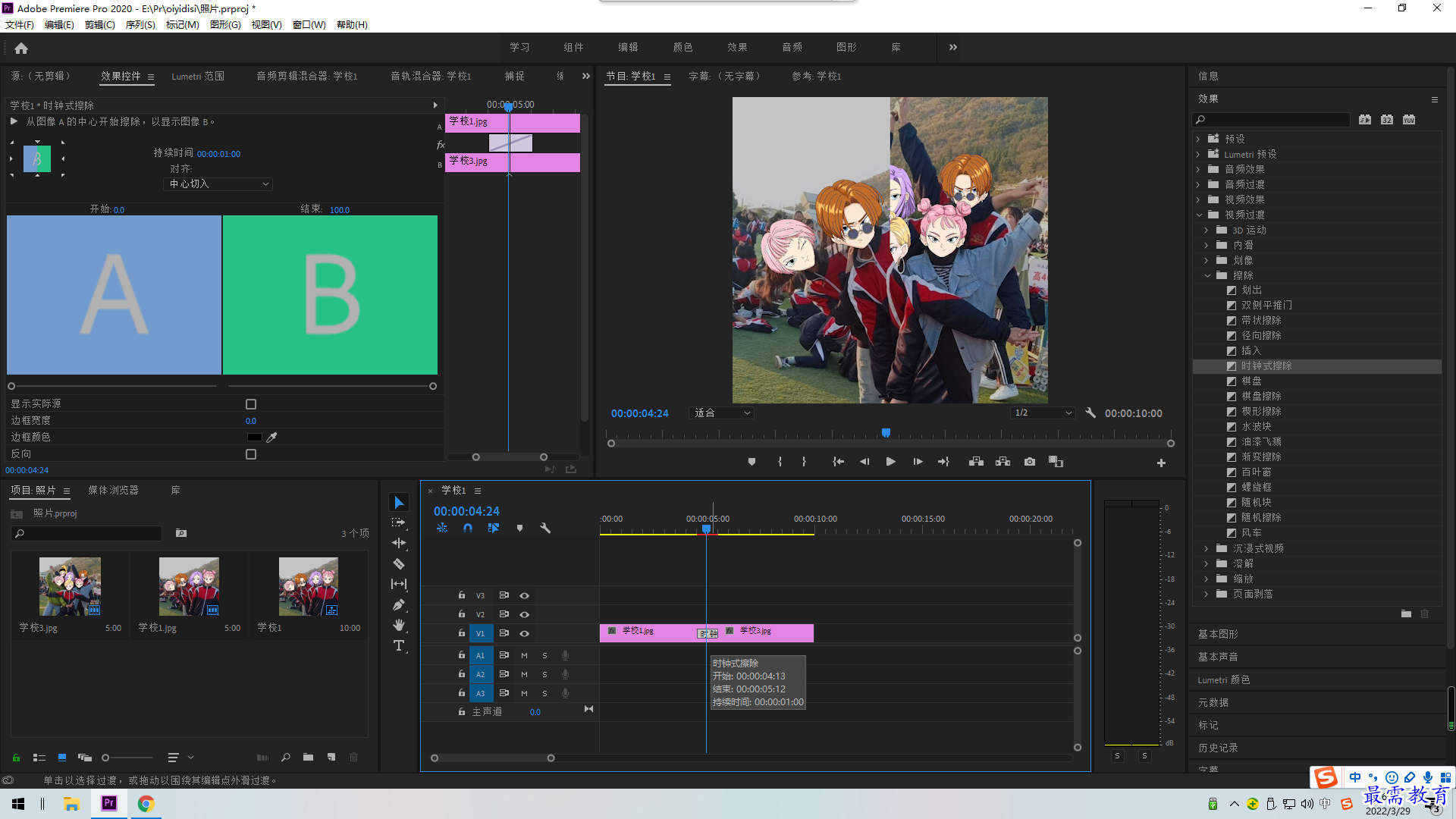The height and width of the screenshot is (819, 1456).
Task: Select the Ripple Edit tool
Action: pyautogui.click(x=399, y=544)
